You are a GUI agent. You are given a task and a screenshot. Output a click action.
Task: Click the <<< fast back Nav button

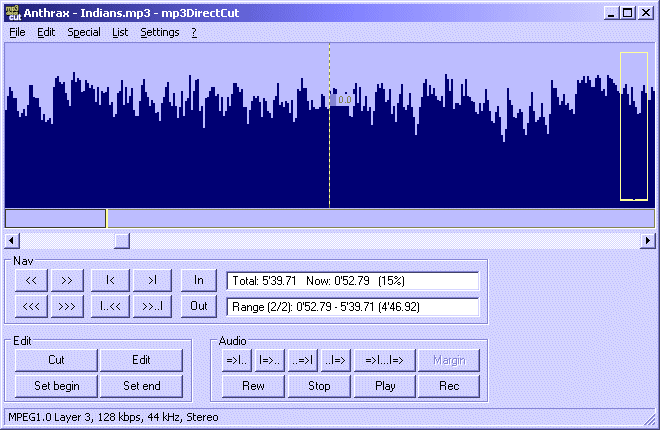click(x=31, y=306)
